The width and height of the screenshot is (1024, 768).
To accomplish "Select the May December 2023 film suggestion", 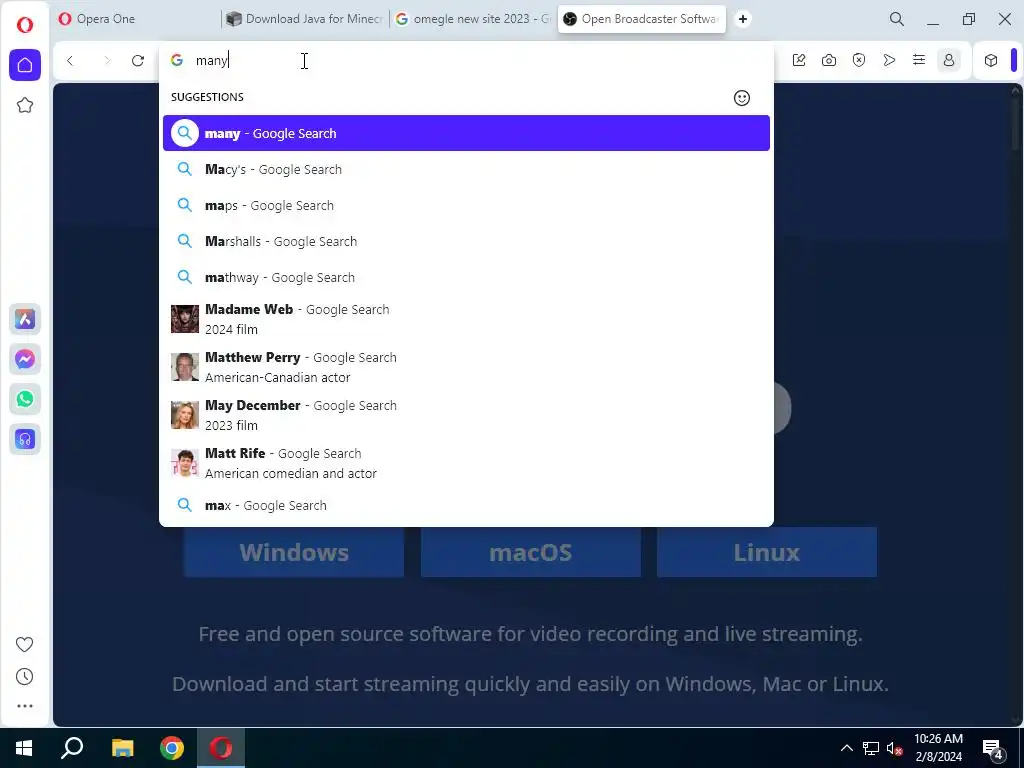I will click(466, 415).
